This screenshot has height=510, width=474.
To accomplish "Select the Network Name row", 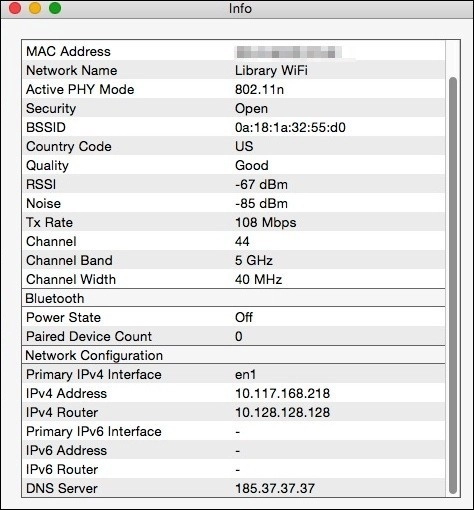I will point(234,70).
